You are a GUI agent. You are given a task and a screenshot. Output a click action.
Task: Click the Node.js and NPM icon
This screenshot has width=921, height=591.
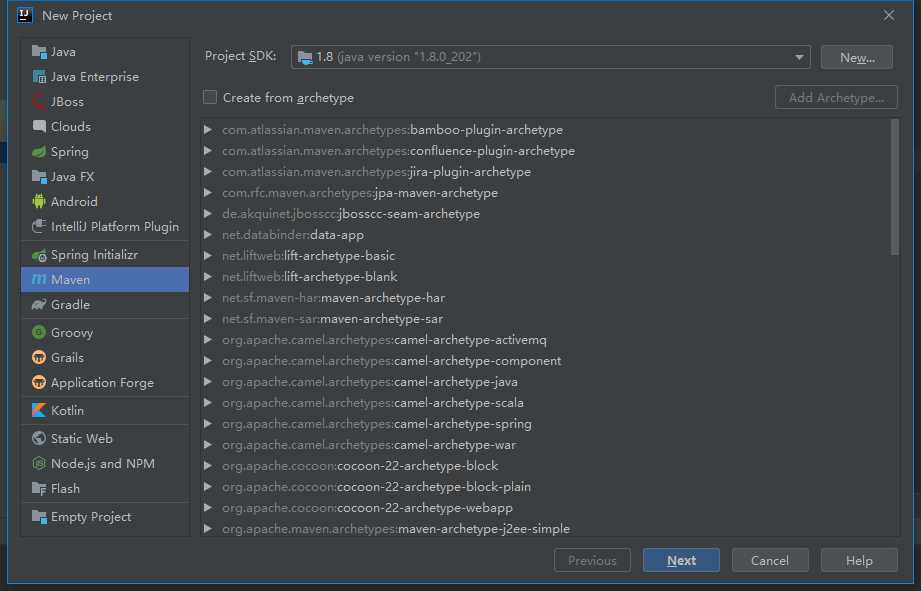pyautogui.click(x=39, y=464)
